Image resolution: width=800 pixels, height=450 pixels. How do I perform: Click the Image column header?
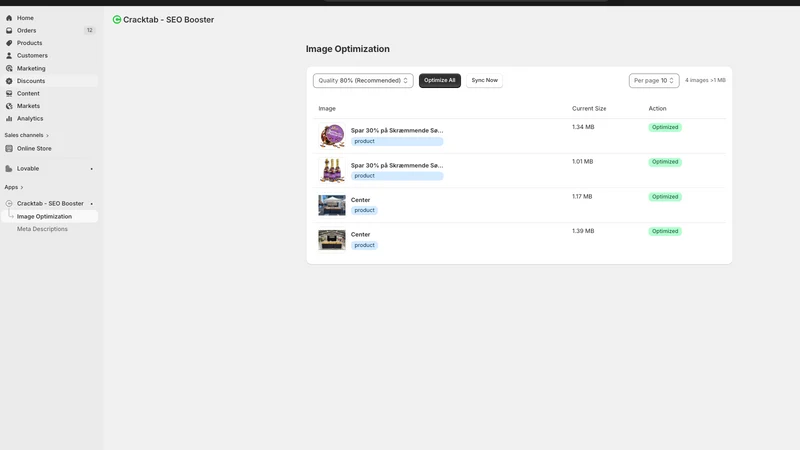[x=327, y=109]
